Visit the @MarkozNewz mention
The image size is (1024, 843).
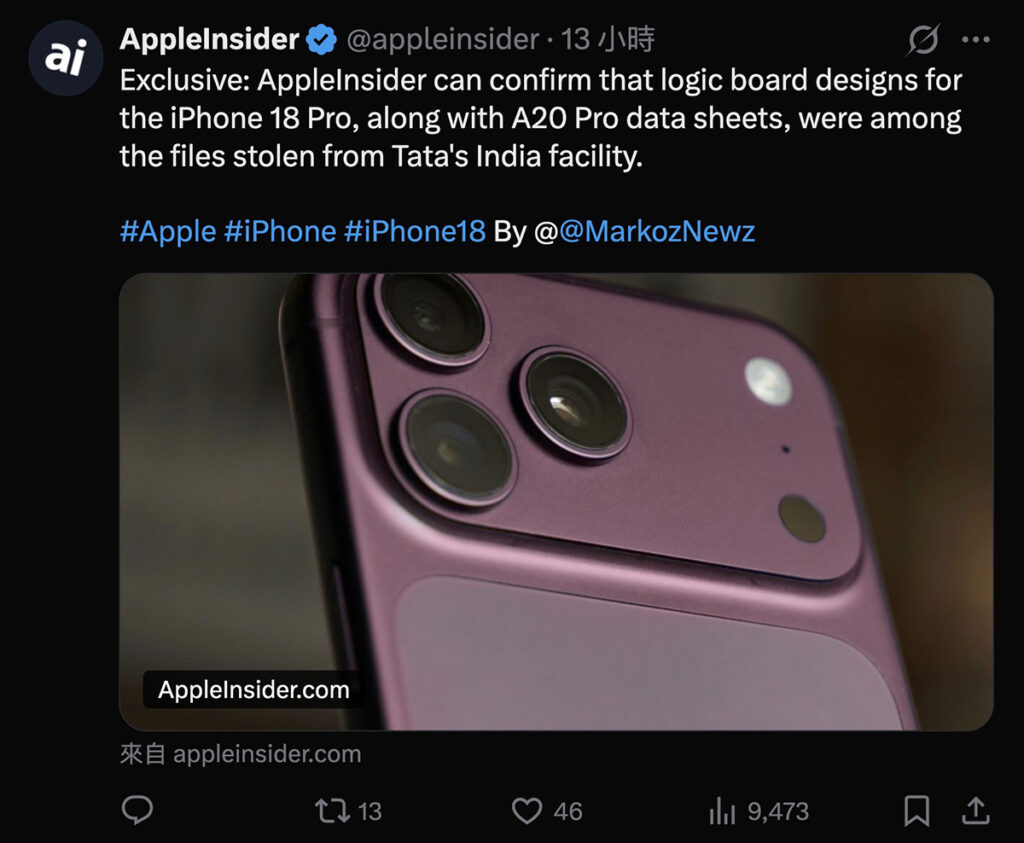[x=657, y=232]
